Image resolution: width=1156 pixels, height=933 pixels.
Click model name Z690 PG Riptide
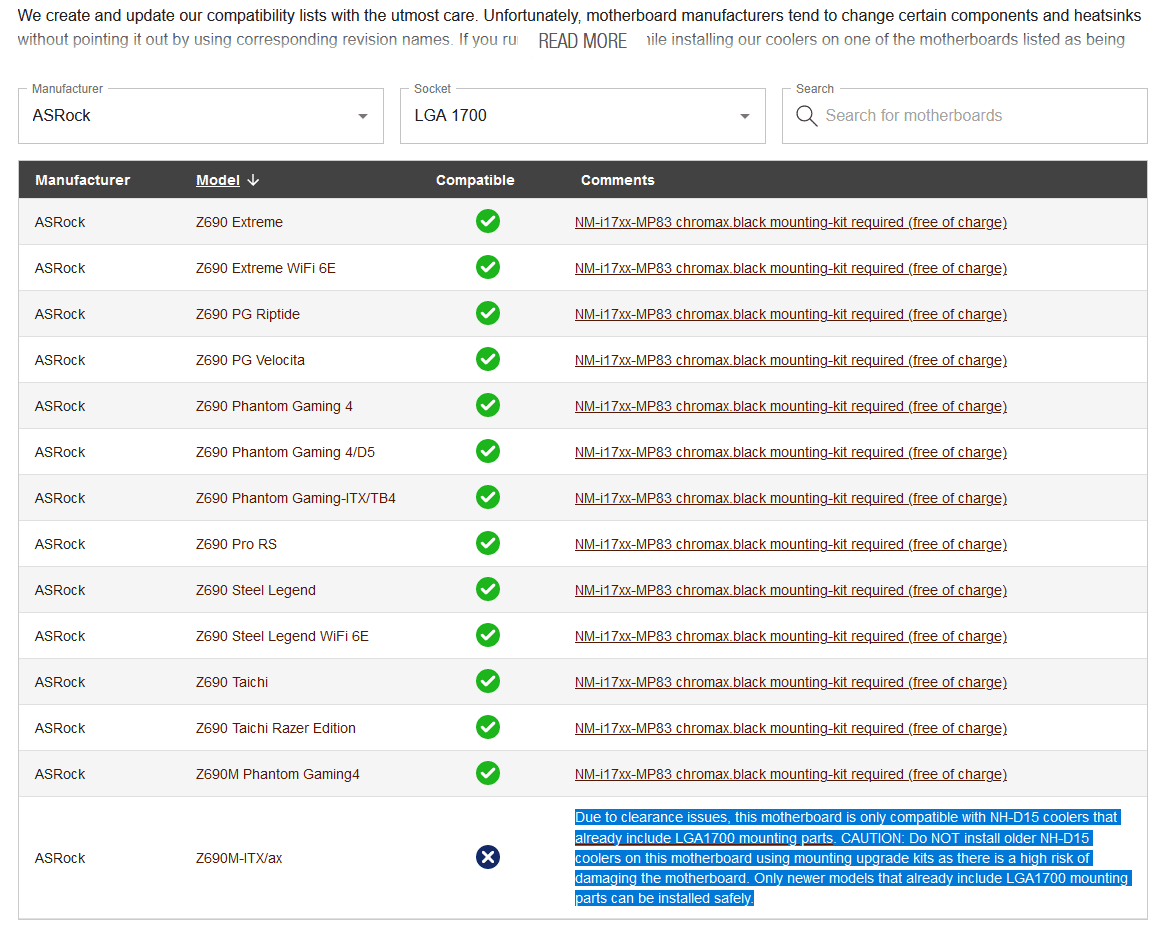(248, 314)
